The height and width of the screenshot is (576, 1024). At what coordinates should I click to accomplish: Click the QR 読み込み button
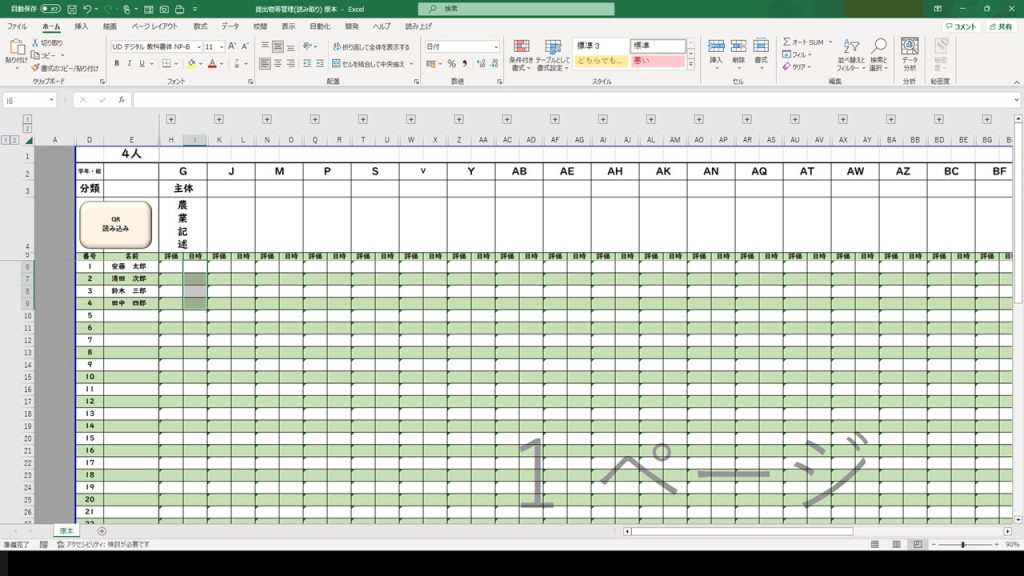click(x=116, y=225)
